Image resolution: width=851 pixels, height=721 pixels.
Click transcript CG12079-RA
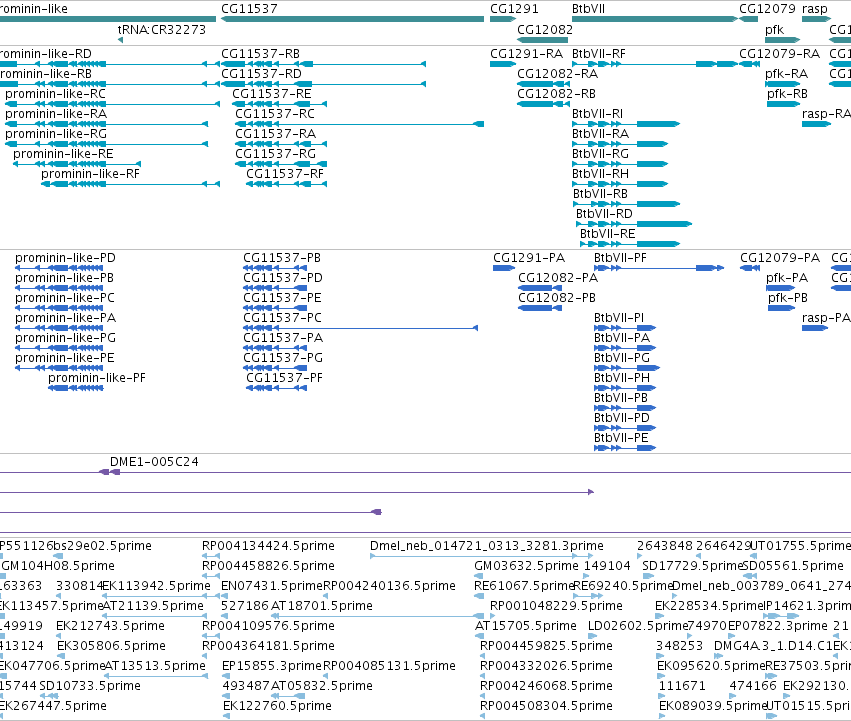(779, 54)
